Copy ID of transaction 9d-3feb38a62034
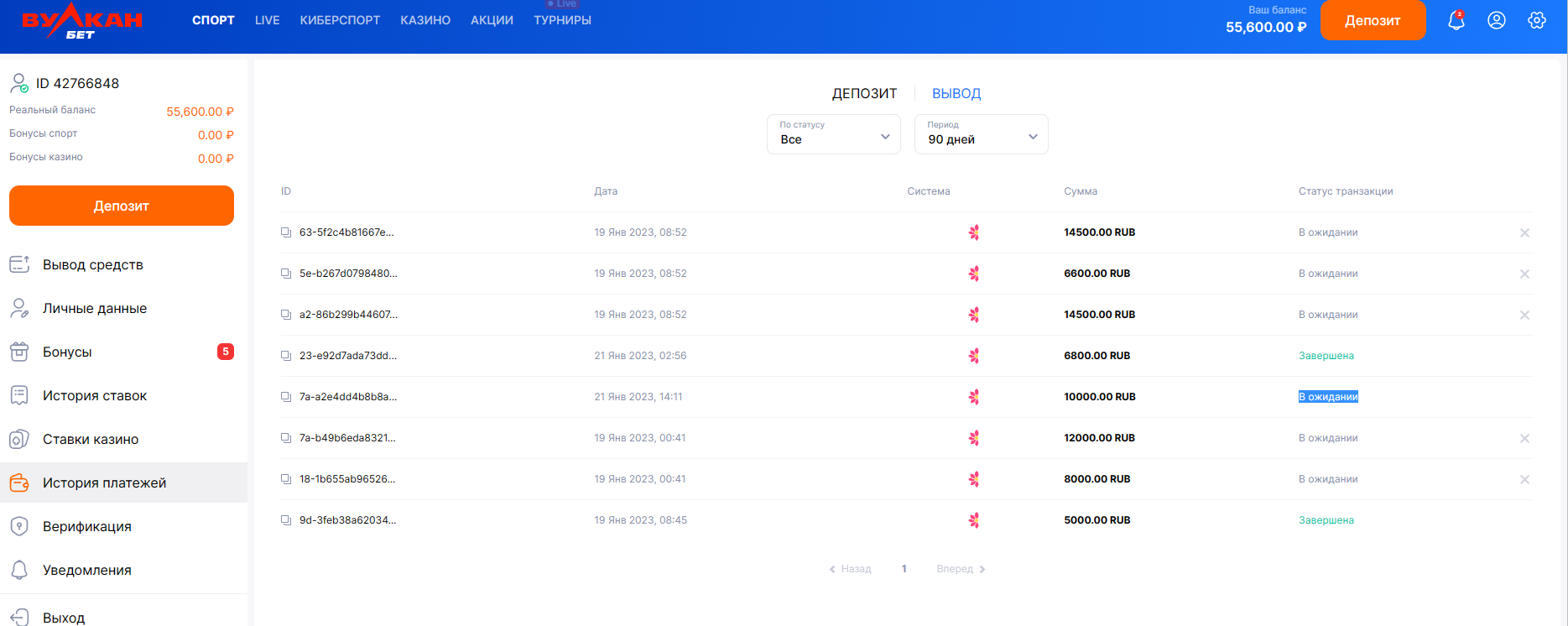The height and width of the screenshot is (626, 1568). pos(286,520)
